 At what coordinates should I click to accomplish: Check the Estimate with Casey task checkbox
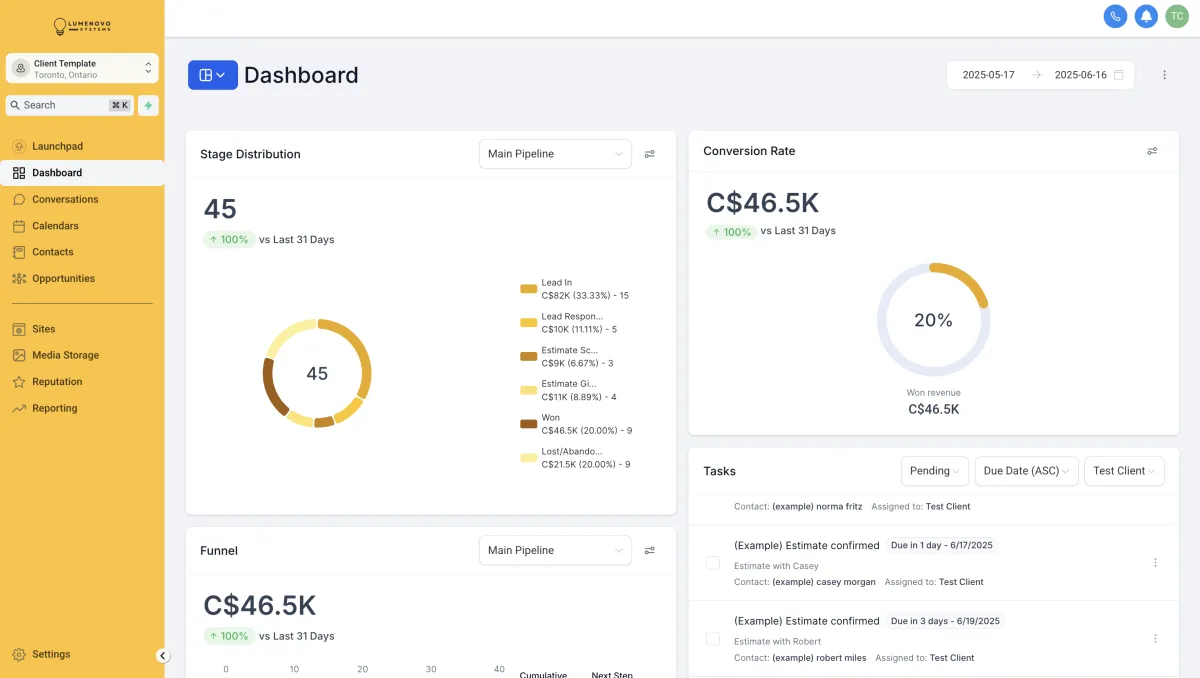pyautogui.click(x=713, y=563)
